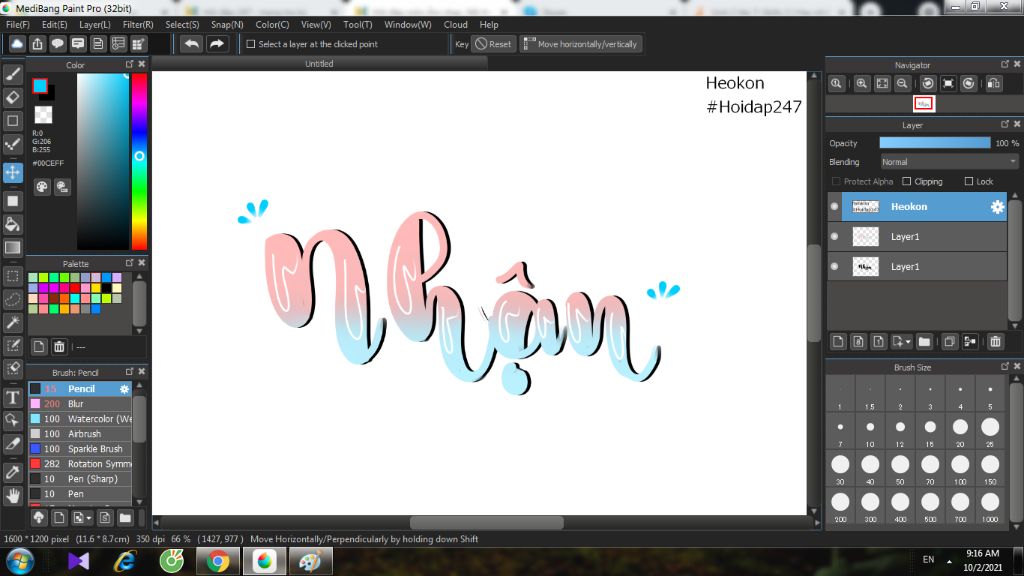Viewport: 1024px width, 576px height.
Task: Open the Snap menu
Action: pos(227,25)
